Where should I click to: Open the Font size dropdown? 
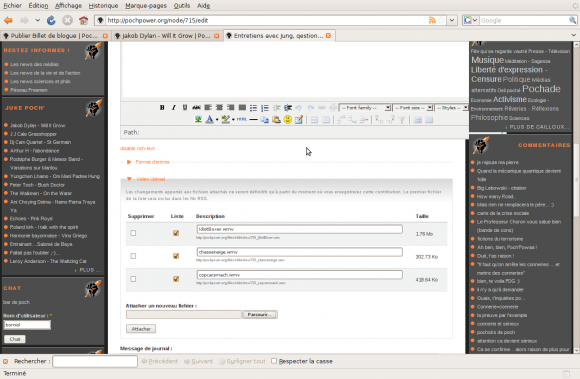click(412, 108)
